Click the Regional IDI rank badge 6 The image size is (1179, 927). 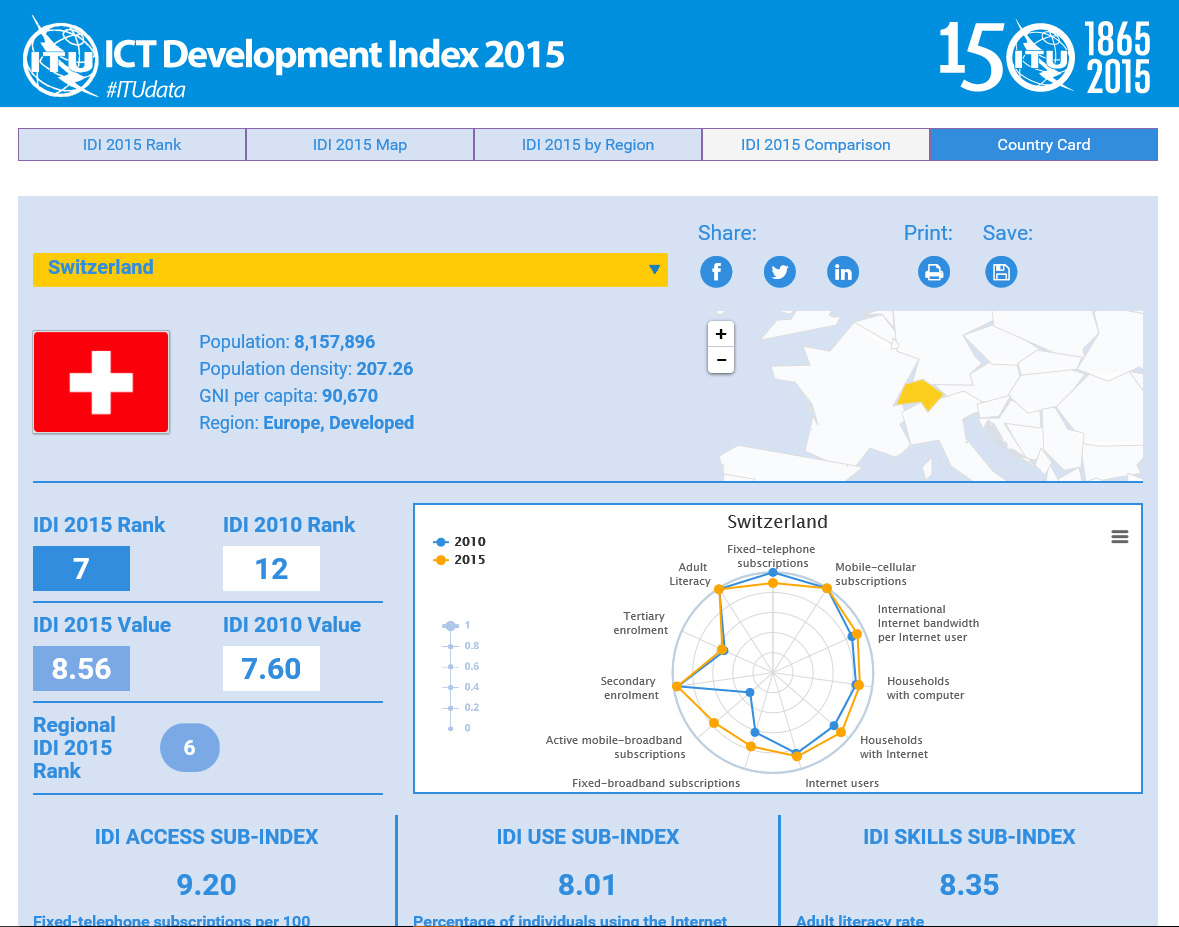189,747
